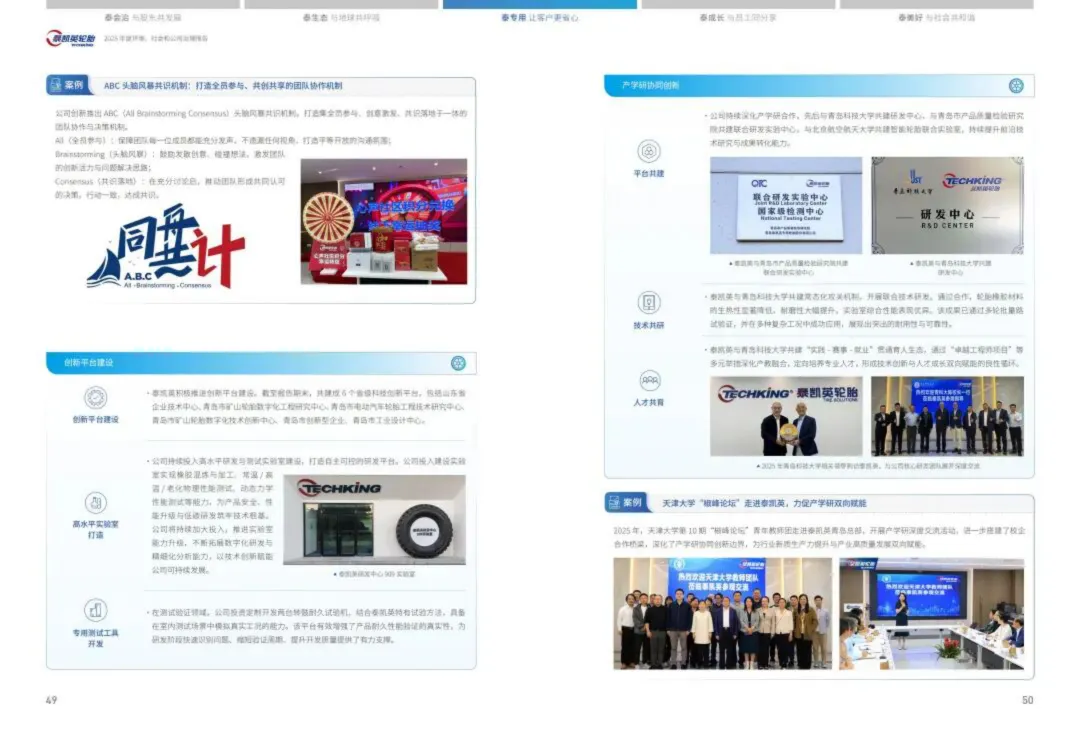
Task: Click the caption under the lab entrance photo
Action: [x=374, y=574]
